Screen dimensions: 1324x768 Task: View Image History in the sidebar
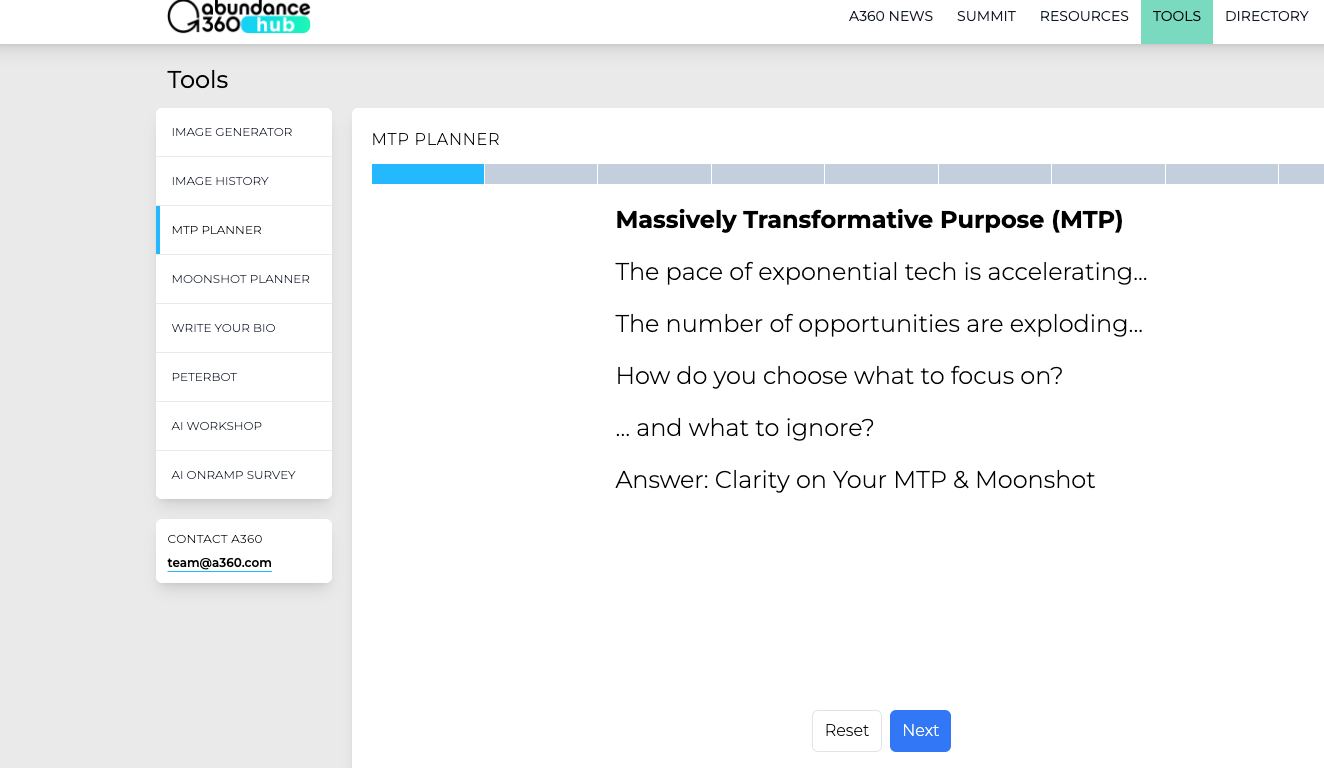coord(220,181)
